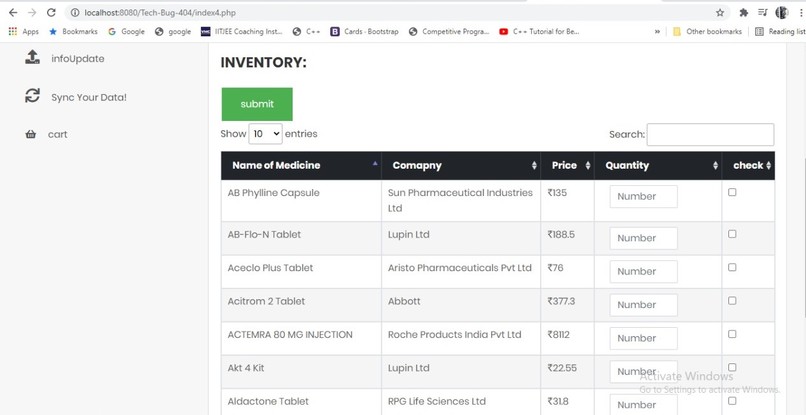This screenshot has height=415, width=806.
Task: Click the ₹377.3 price cell
Action: pos(567,305)
